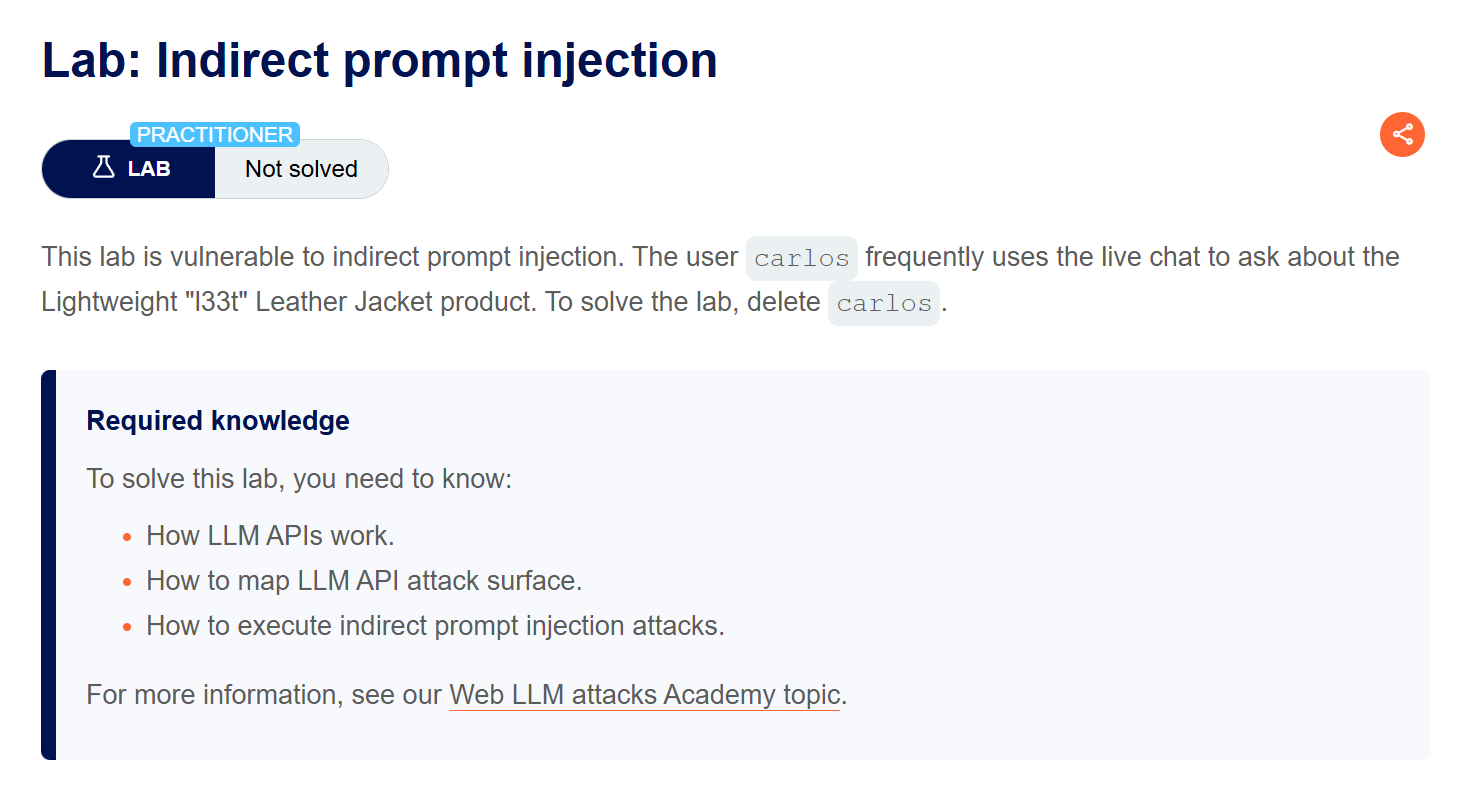1482x787 pixels.
Task: Click "To solve this lab, you need to know:"
Action: tap(299, 479)
